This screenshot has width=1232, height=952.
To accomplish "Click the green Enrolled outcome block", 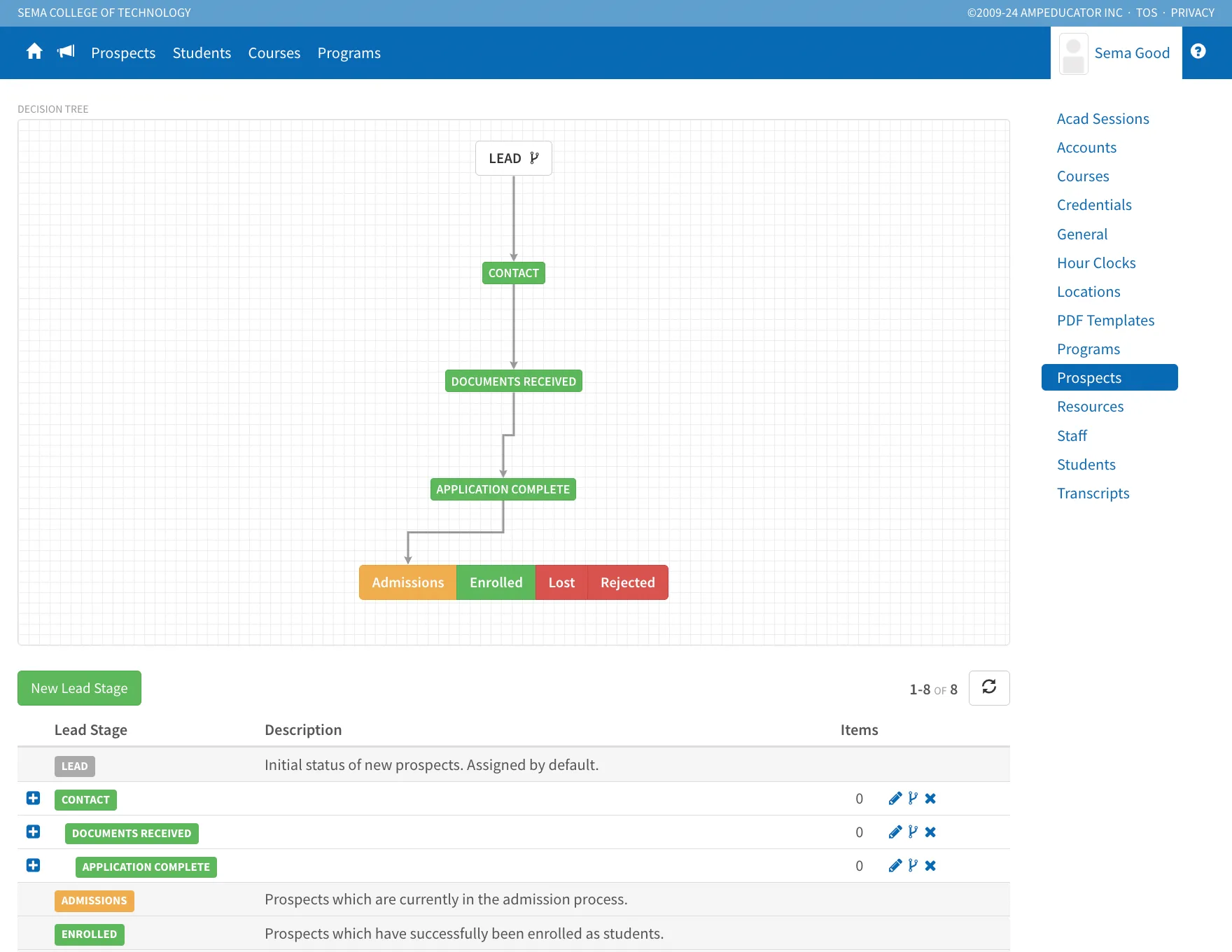I will coord(496,582).
